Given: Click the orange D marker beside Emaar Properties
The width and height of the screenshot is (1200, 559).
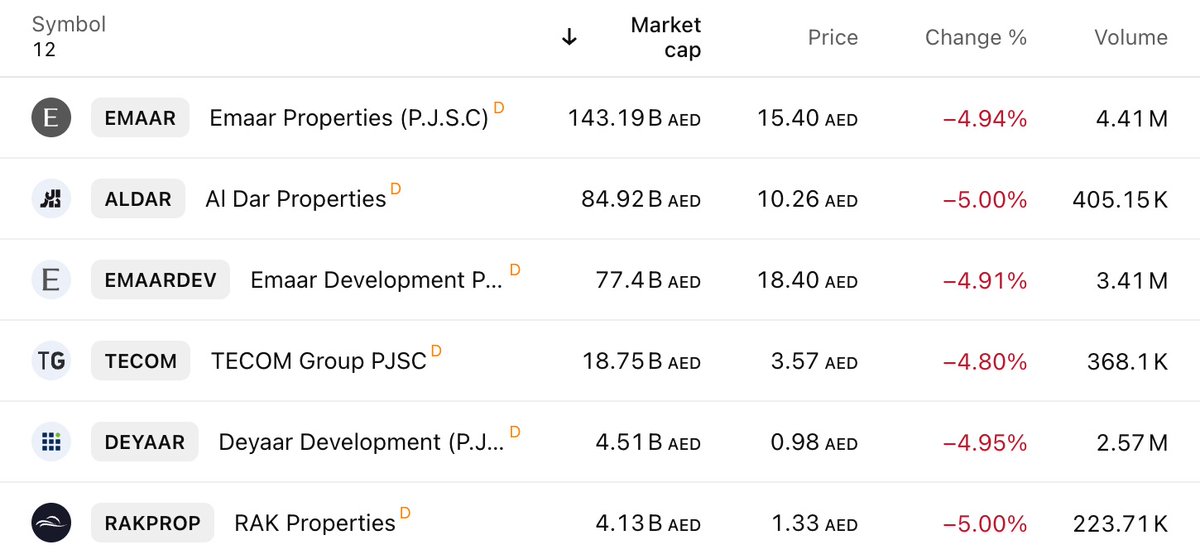Looking at the screenshot, I should [x=499, y=107].
